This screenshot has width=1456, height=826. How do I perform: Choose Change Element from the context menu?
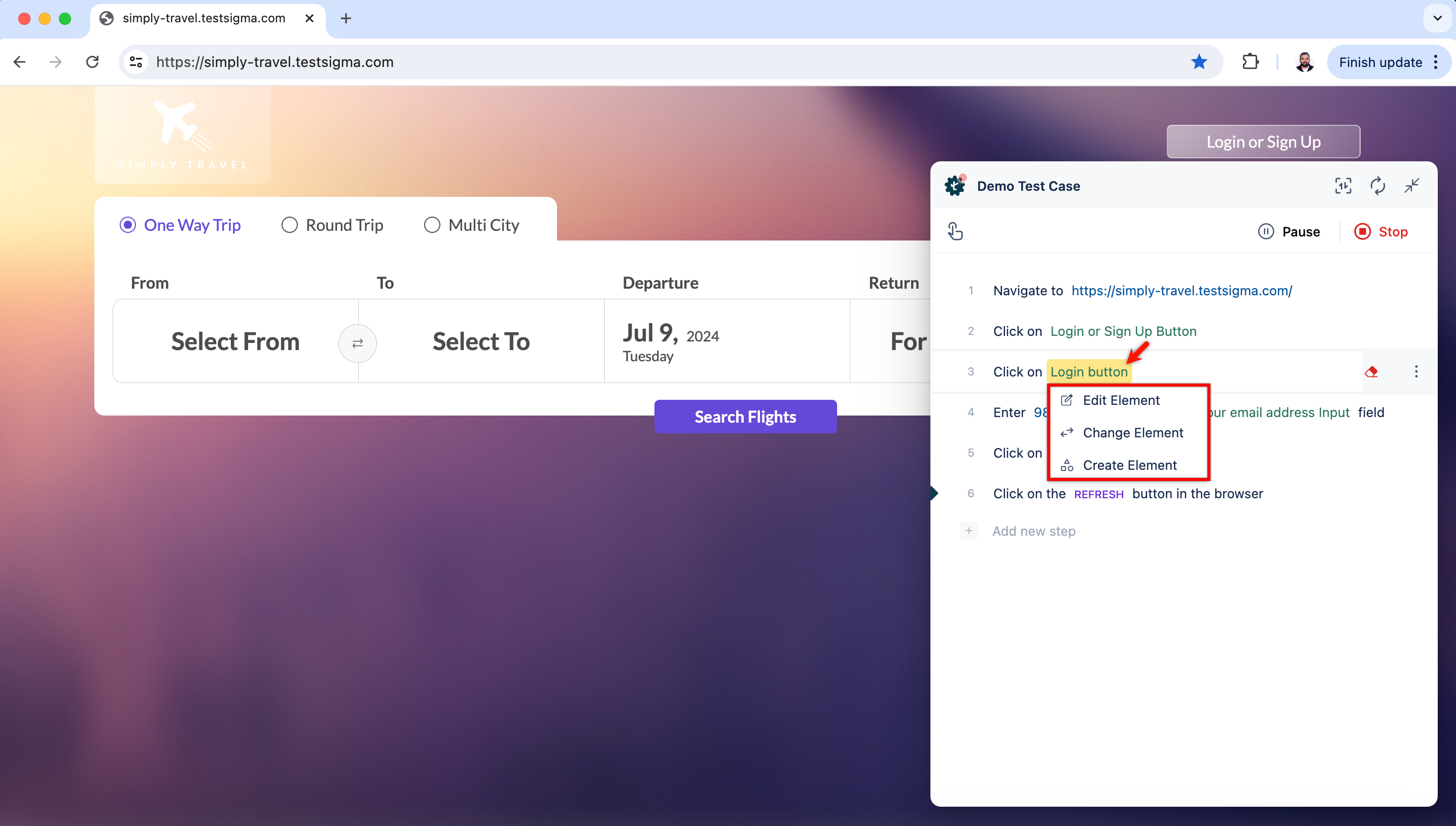1132,433
